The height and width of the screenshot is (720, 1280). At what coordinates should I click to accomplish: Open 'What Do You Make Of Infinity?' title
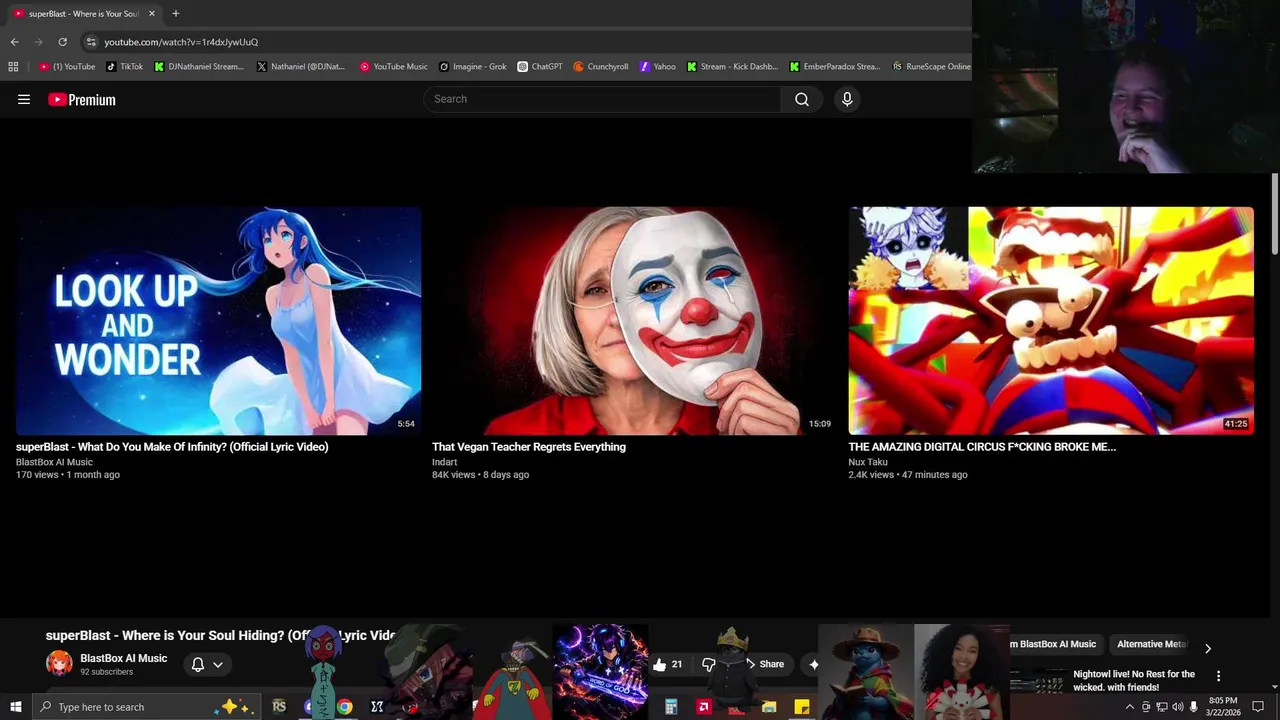(172, 447)
